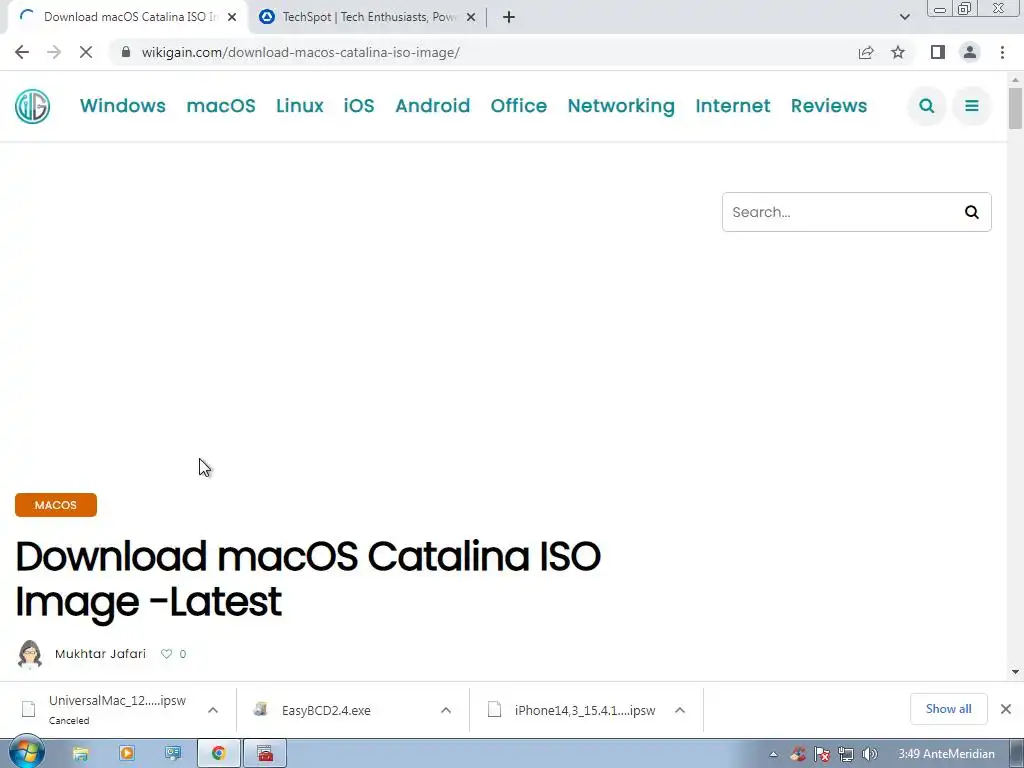Launch media player from taskbar
Image resolution: width=1024 pixels, height=768 pixels.
pos(127,754)
